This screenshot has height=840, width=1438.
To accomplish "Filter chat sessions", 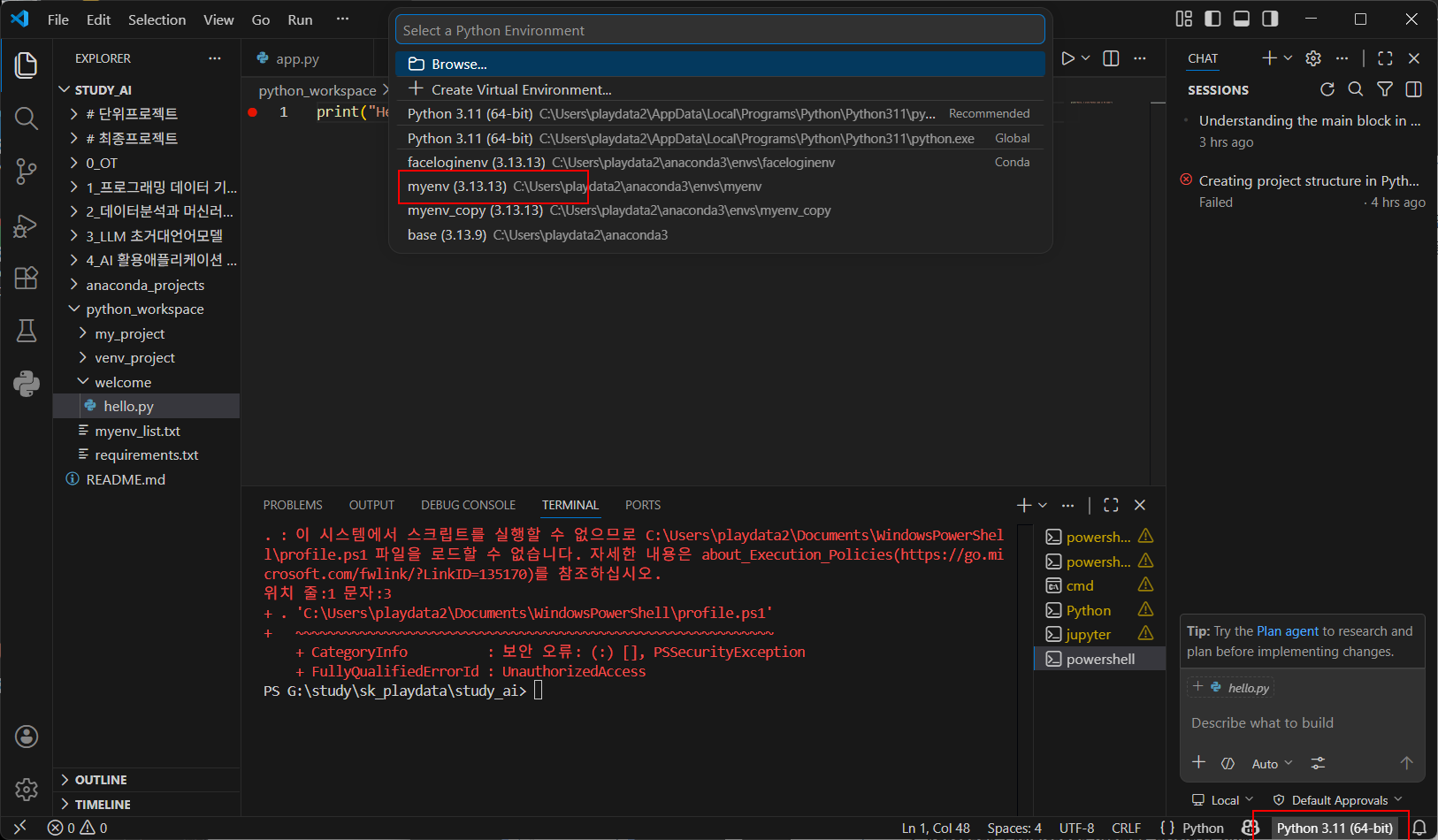I will [1385, 89].
